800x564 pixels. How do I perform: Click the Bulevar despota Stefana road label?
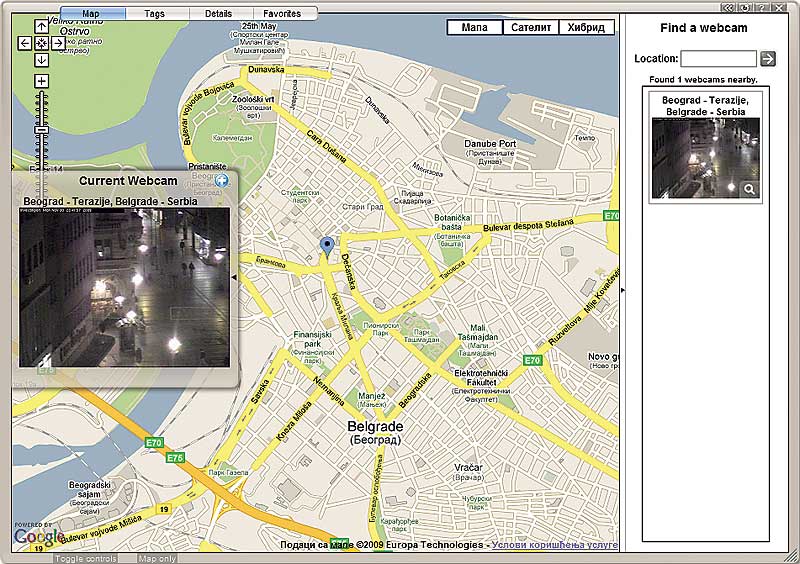[x=528, y=225]
